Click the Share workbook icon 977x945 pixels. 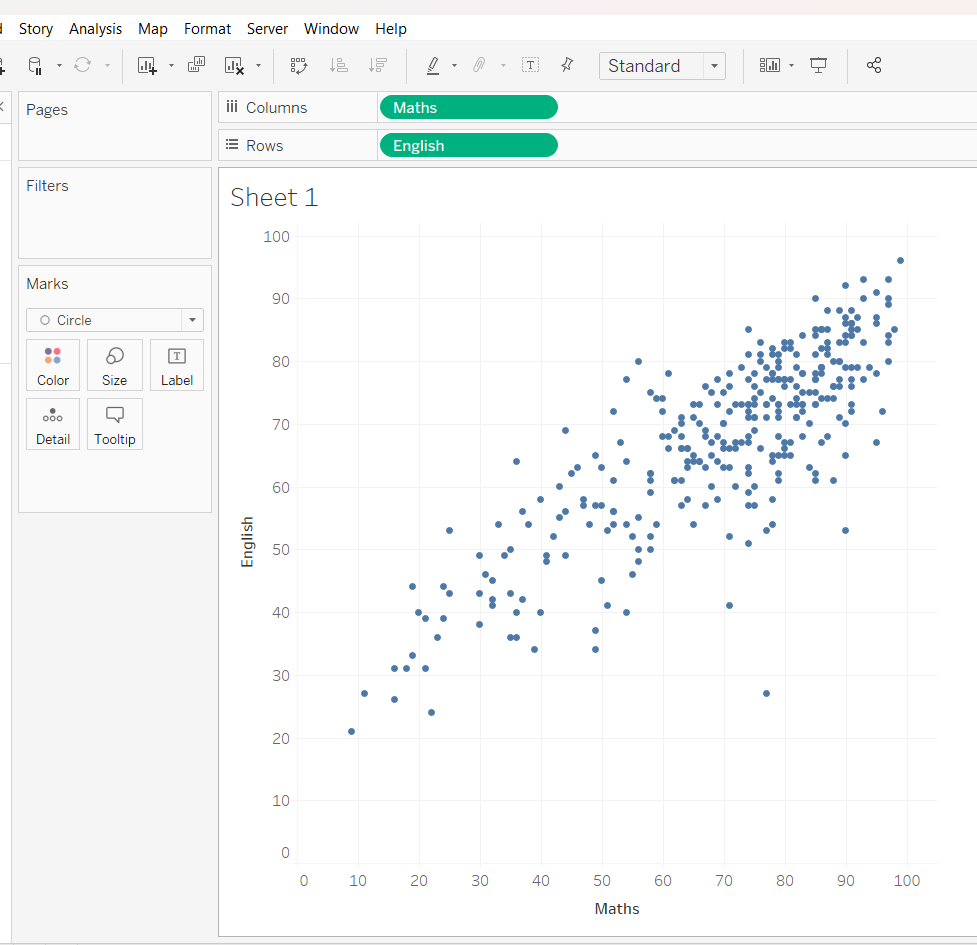point(874,66)
